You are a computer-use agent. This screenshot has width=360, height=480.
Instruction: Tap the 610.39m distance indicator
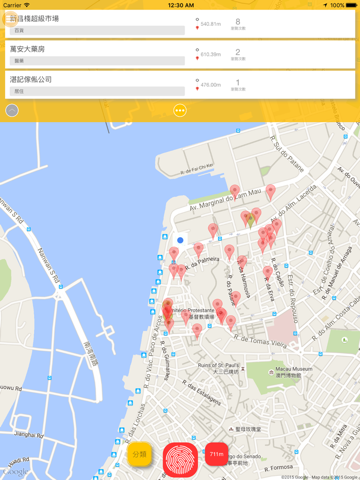pyautogui.click(x=211, y=54)
